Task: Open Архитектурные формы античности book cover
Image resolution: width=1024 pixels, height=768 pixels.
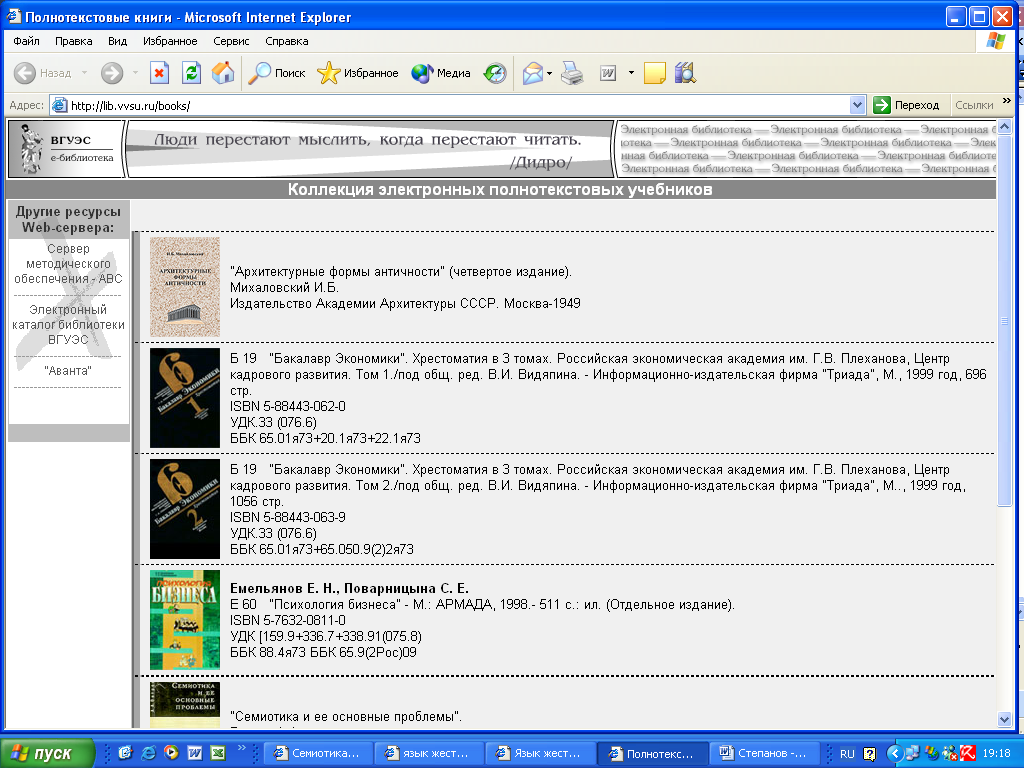Action: [185, 287]
